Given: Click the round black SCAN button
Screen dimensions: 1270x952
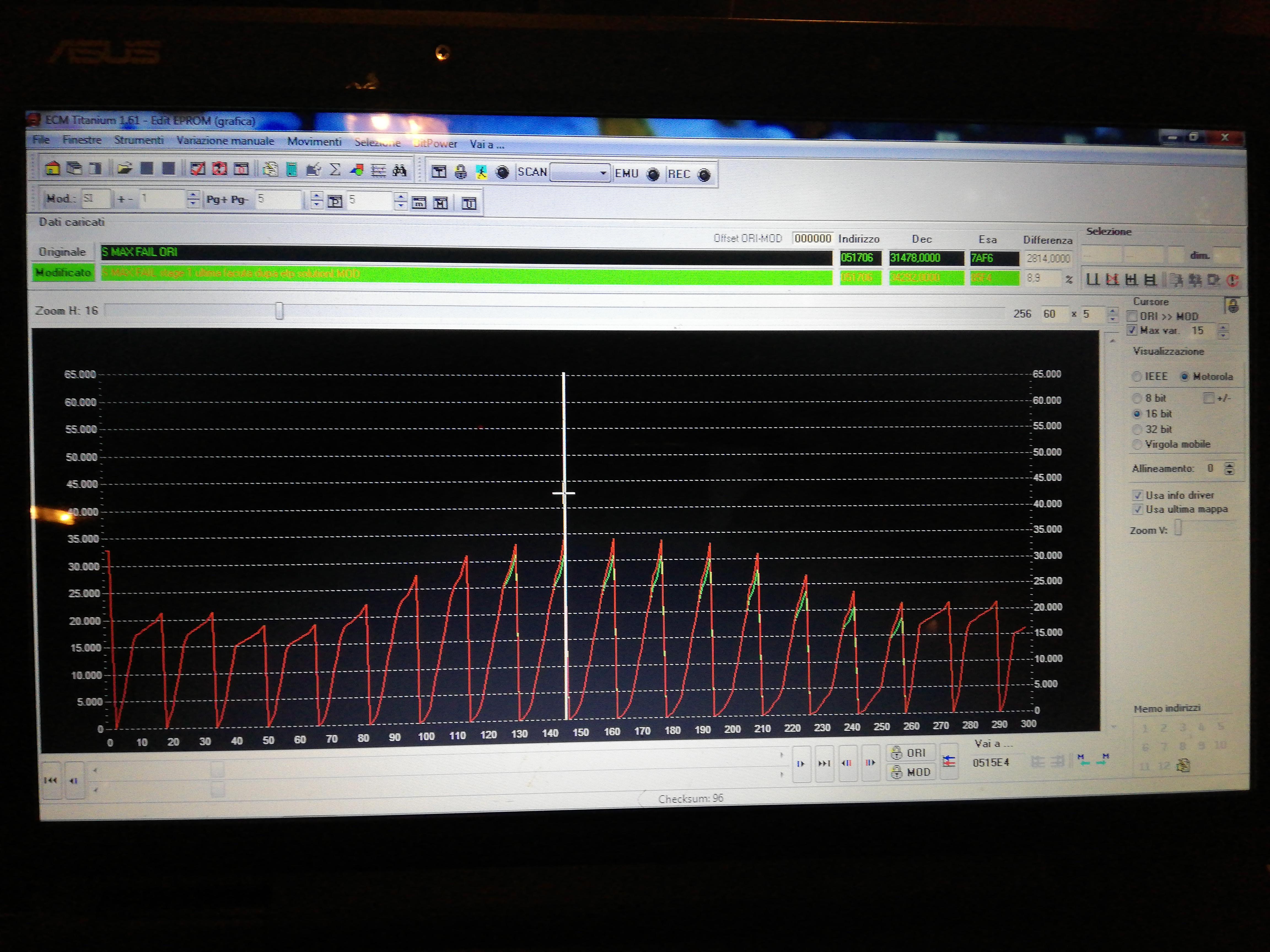Looking at the screenshot, I should 502,172.
